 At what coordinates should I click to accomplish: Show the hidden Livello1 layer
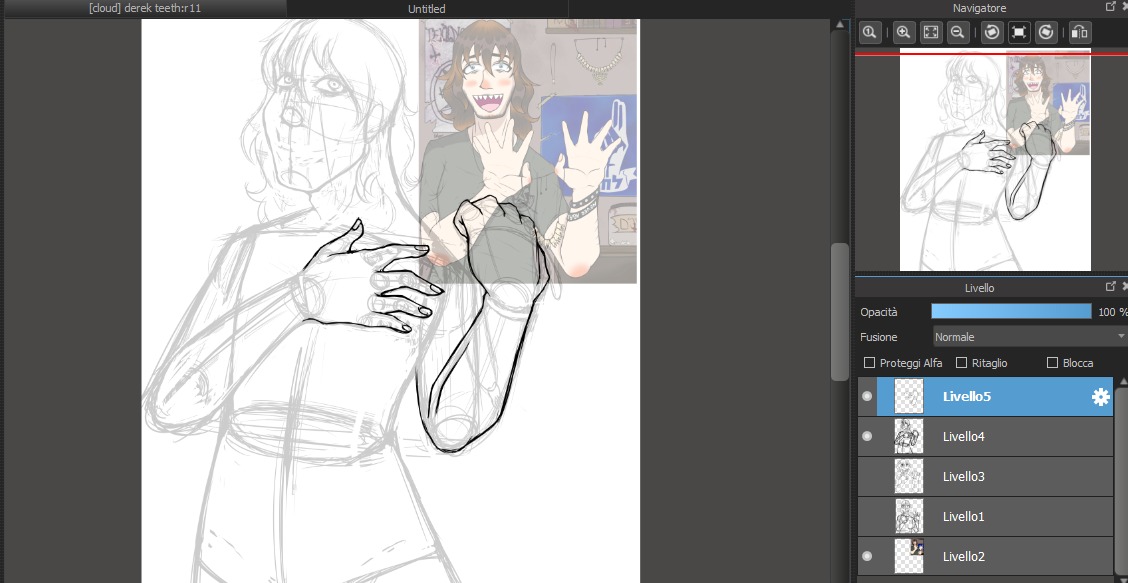tap(867, 516)
